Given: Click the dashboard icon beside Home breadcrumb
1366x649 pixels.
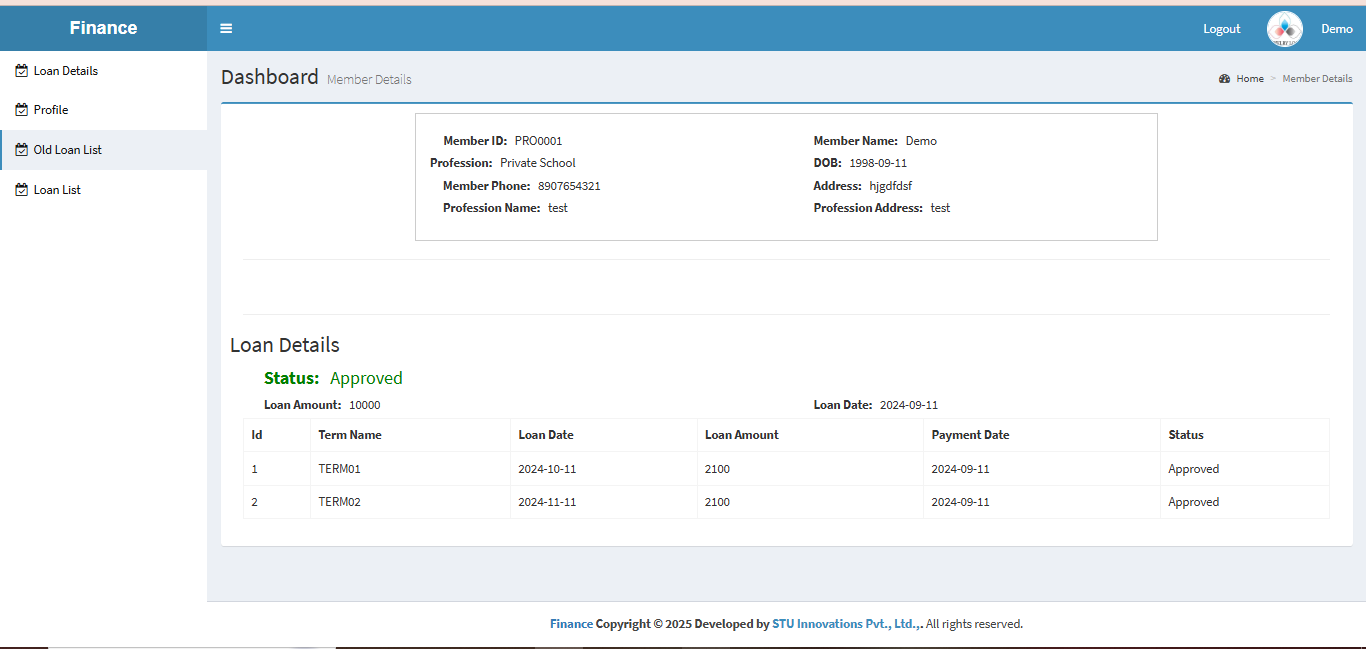Looking at the screenshot, I should 1224,79.
